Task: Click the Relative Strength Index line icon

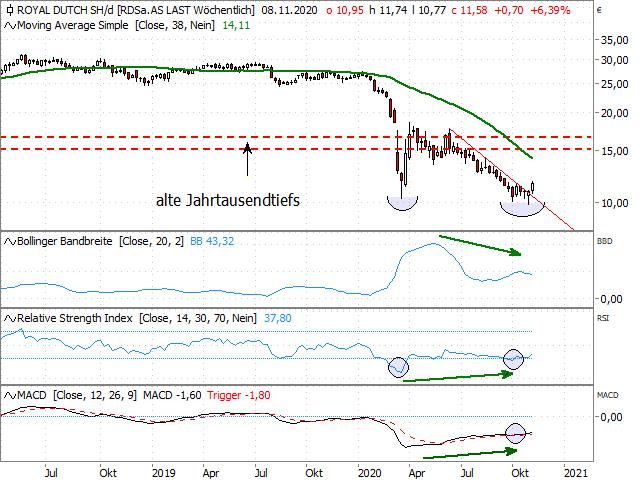Action: [x=10, y=318]
